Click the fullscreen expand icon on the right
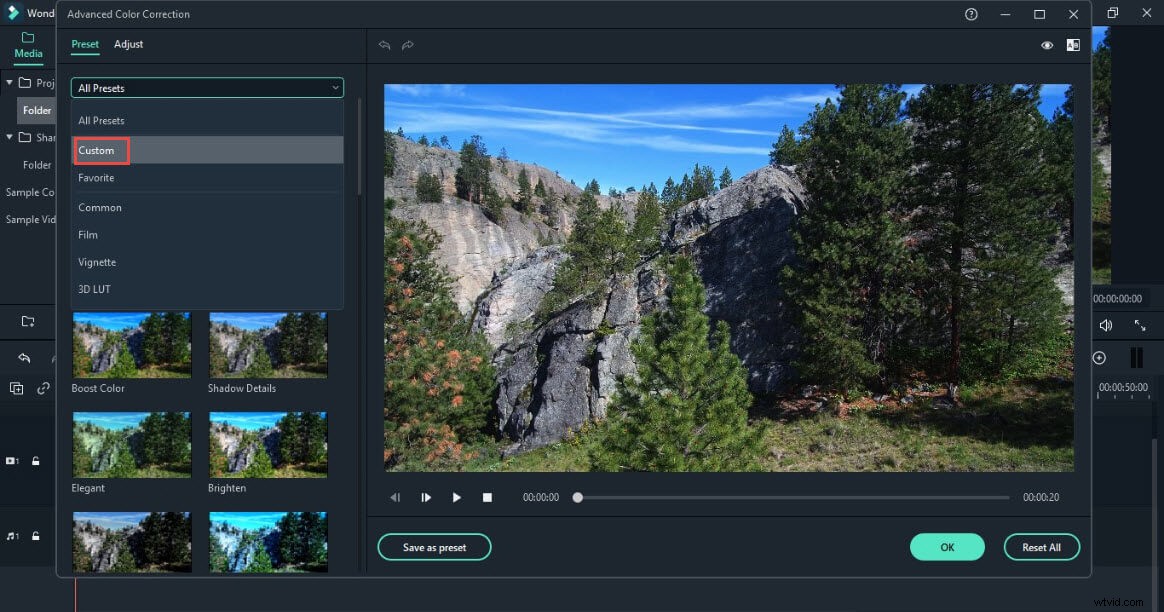1164x612 pixels. [x=1141, y=325]
